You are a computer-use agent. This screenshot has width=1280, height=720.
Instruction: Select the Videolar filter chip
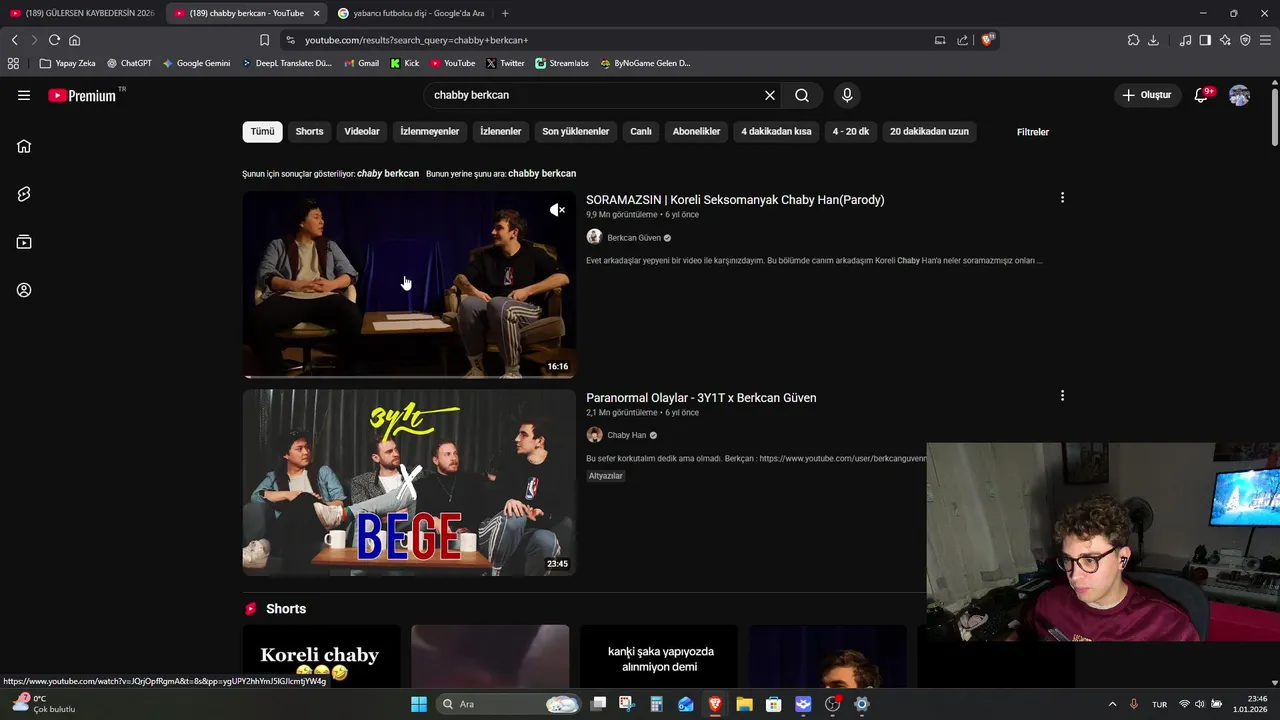[x=362, y=132]
